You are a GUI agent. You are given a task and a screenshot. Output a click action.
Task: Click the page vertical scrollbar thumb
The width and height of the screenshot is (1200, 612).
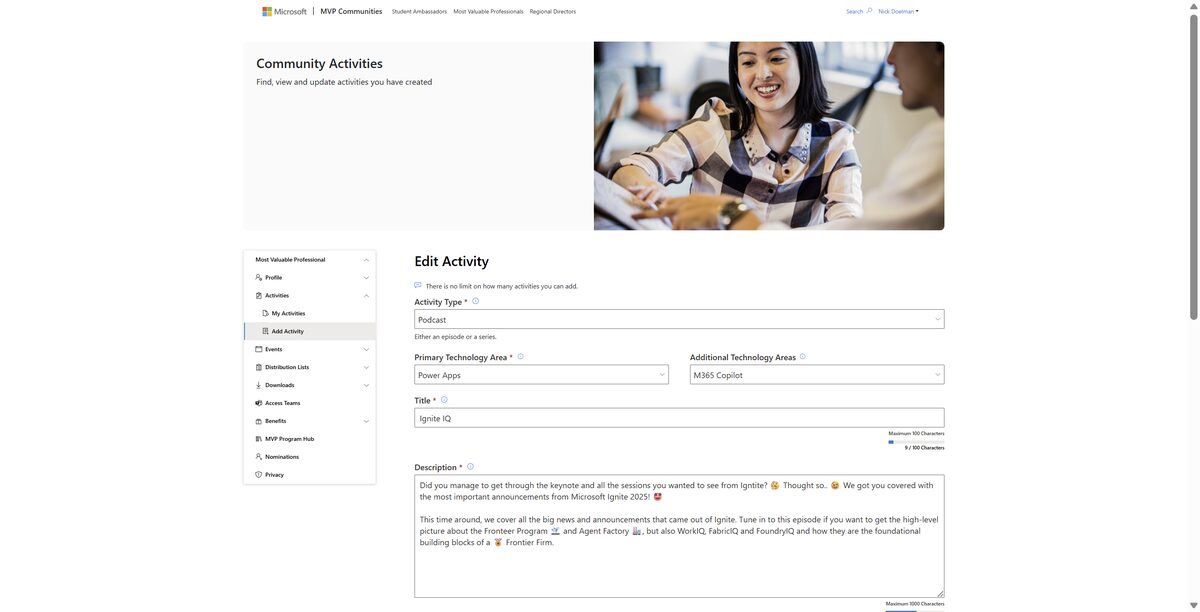tap(1193, 165)
